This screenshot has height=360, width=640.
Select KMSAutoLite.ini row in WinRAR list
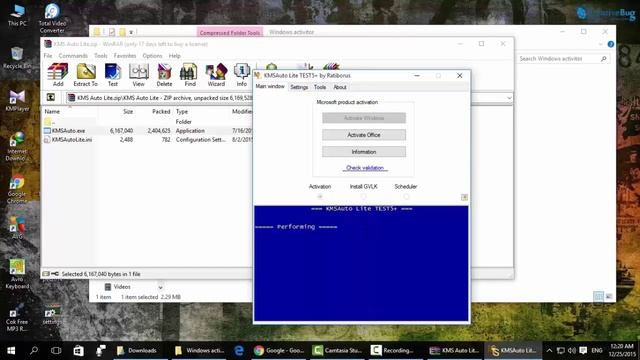(x=147, y=140)
